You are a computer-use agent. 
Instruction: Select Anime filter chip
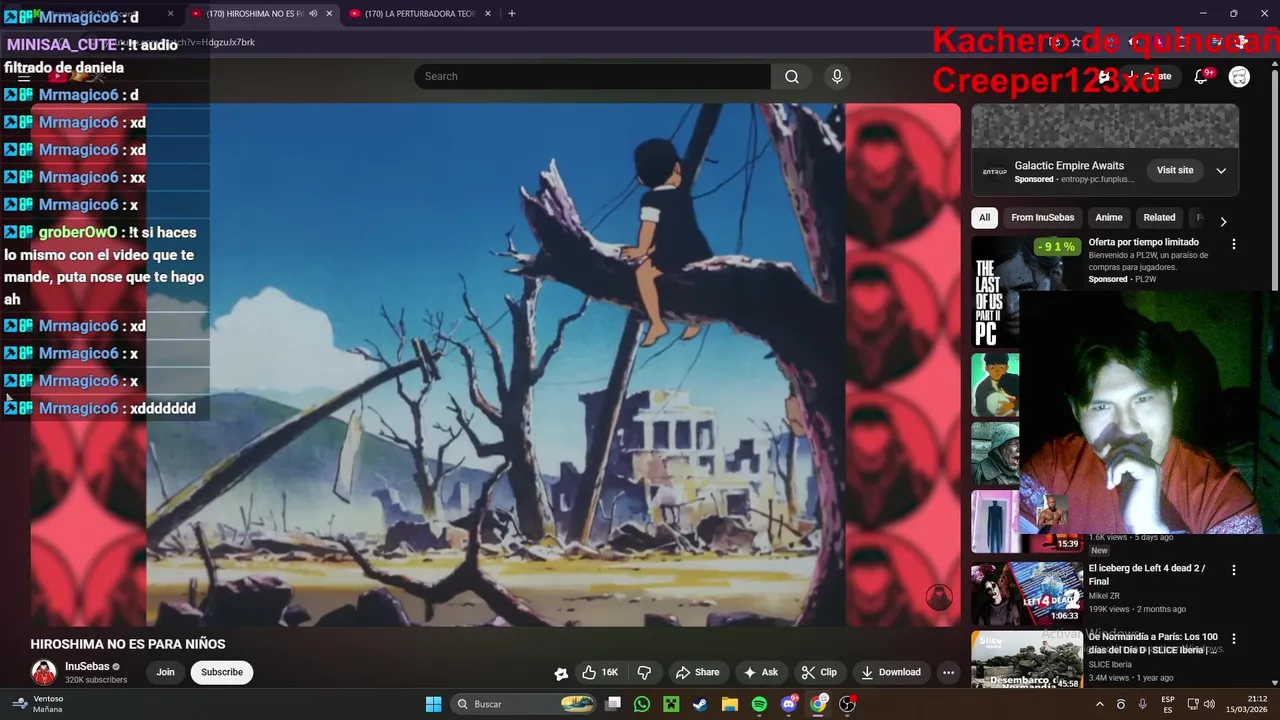click(1108, 218)
